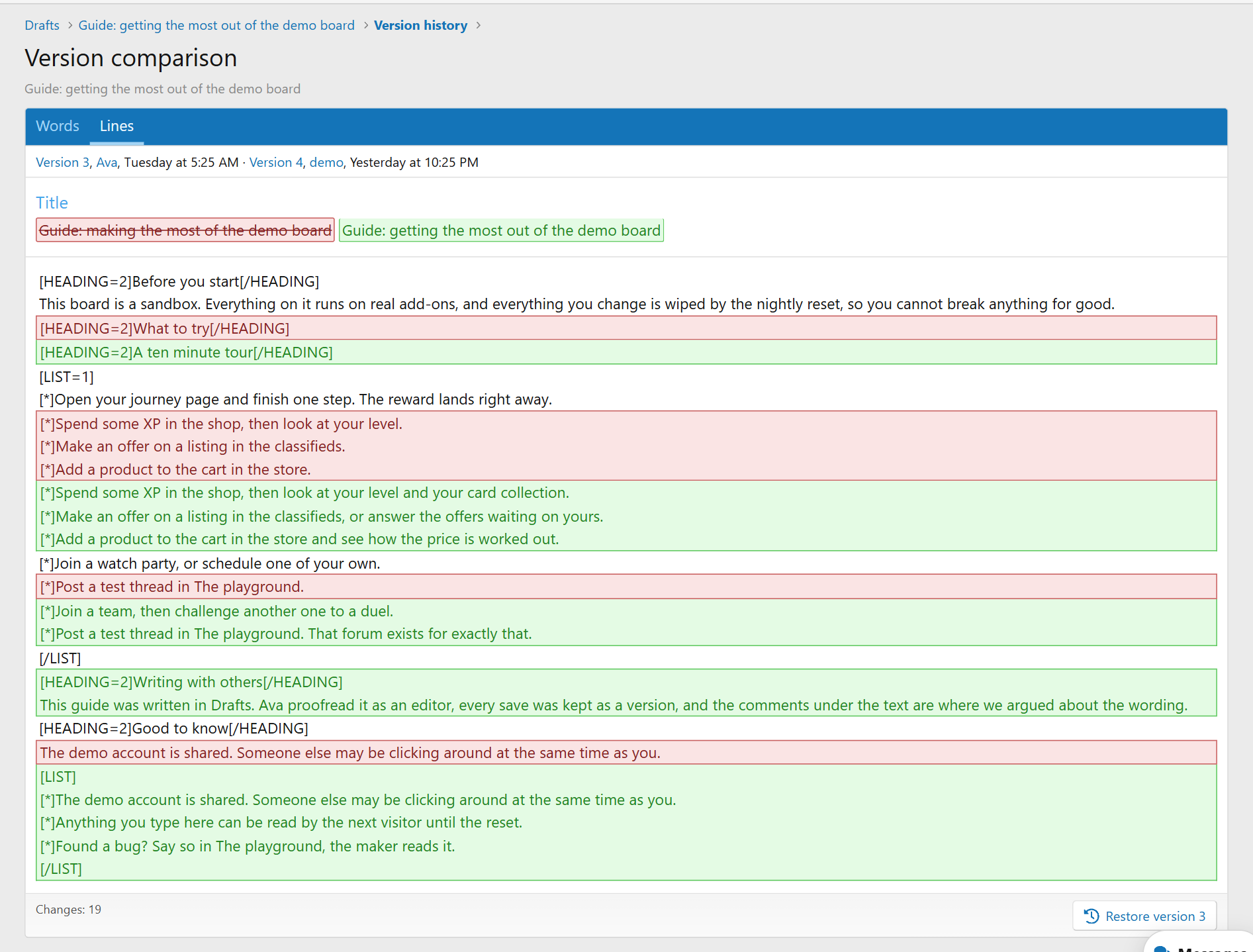Open the guide breadcrumb link
1253x952 pixels.
point(216,25)
